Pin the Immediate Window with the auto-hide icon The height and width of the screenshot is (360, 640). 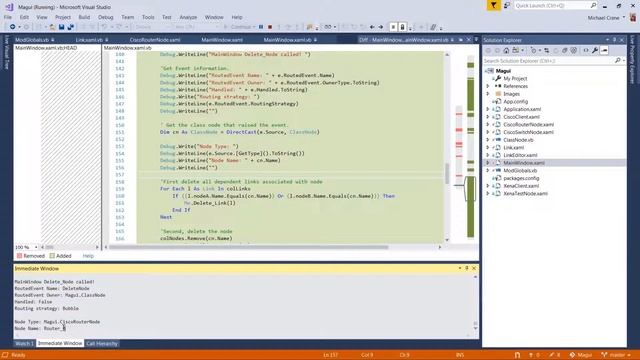point(467,268)
